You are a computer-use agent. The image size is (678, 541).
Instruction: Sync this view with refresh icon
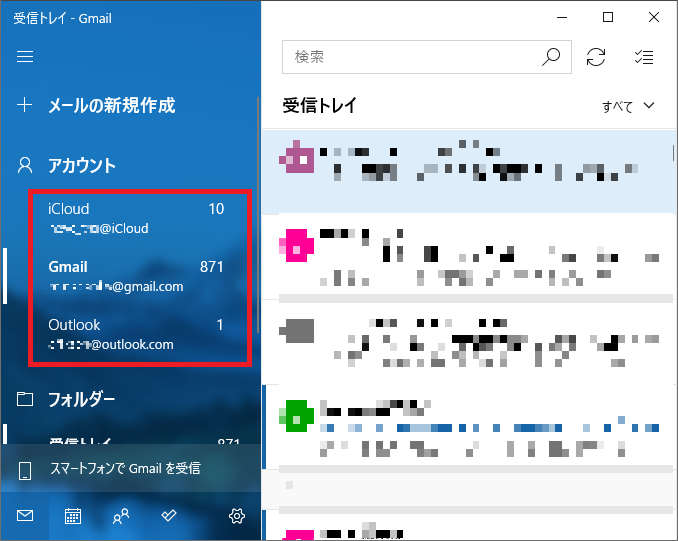(596, 57)
